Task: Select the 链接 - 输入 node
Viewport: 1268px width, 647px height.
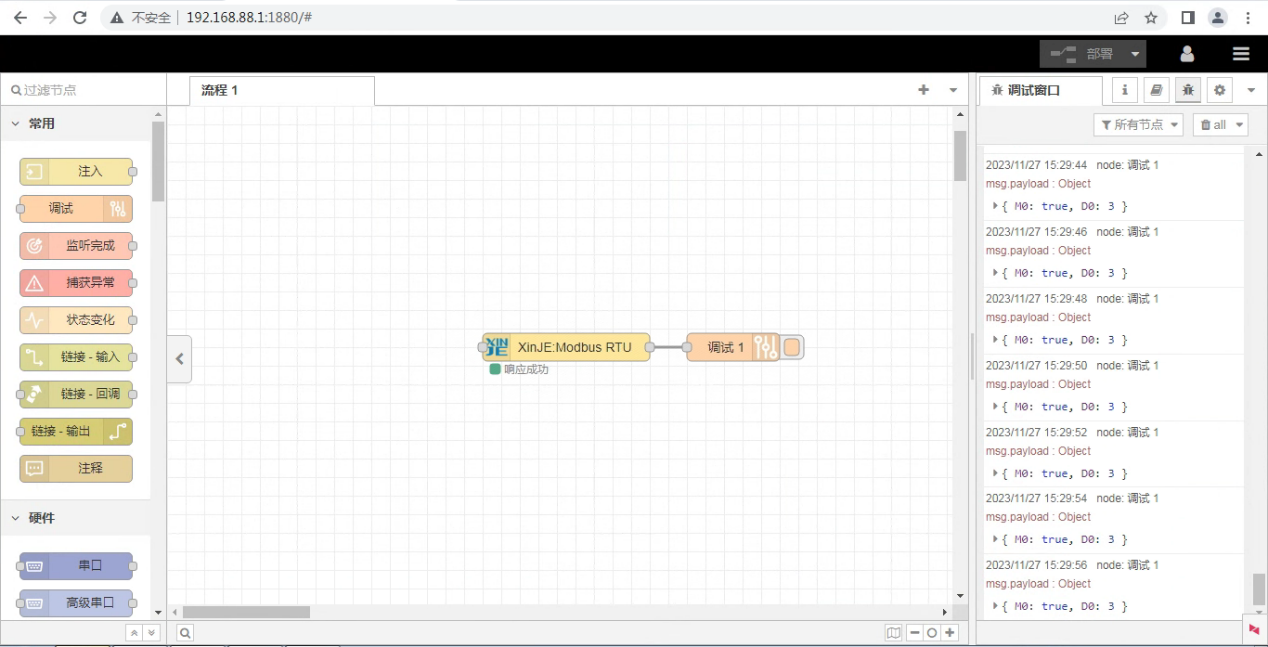Action: [76, 357]
